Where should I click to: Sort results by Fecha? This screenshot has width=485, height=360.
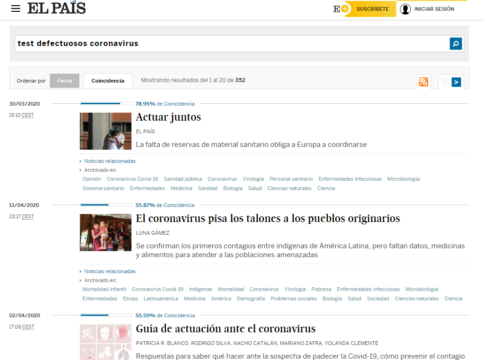click(65, 81)
